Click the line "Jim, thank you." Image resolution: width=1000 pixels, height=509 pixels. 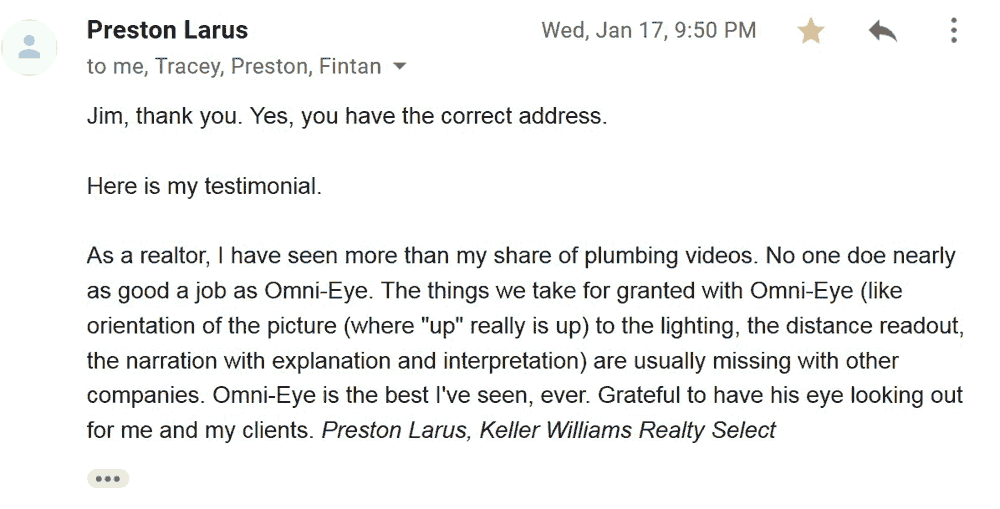[165, 116]
